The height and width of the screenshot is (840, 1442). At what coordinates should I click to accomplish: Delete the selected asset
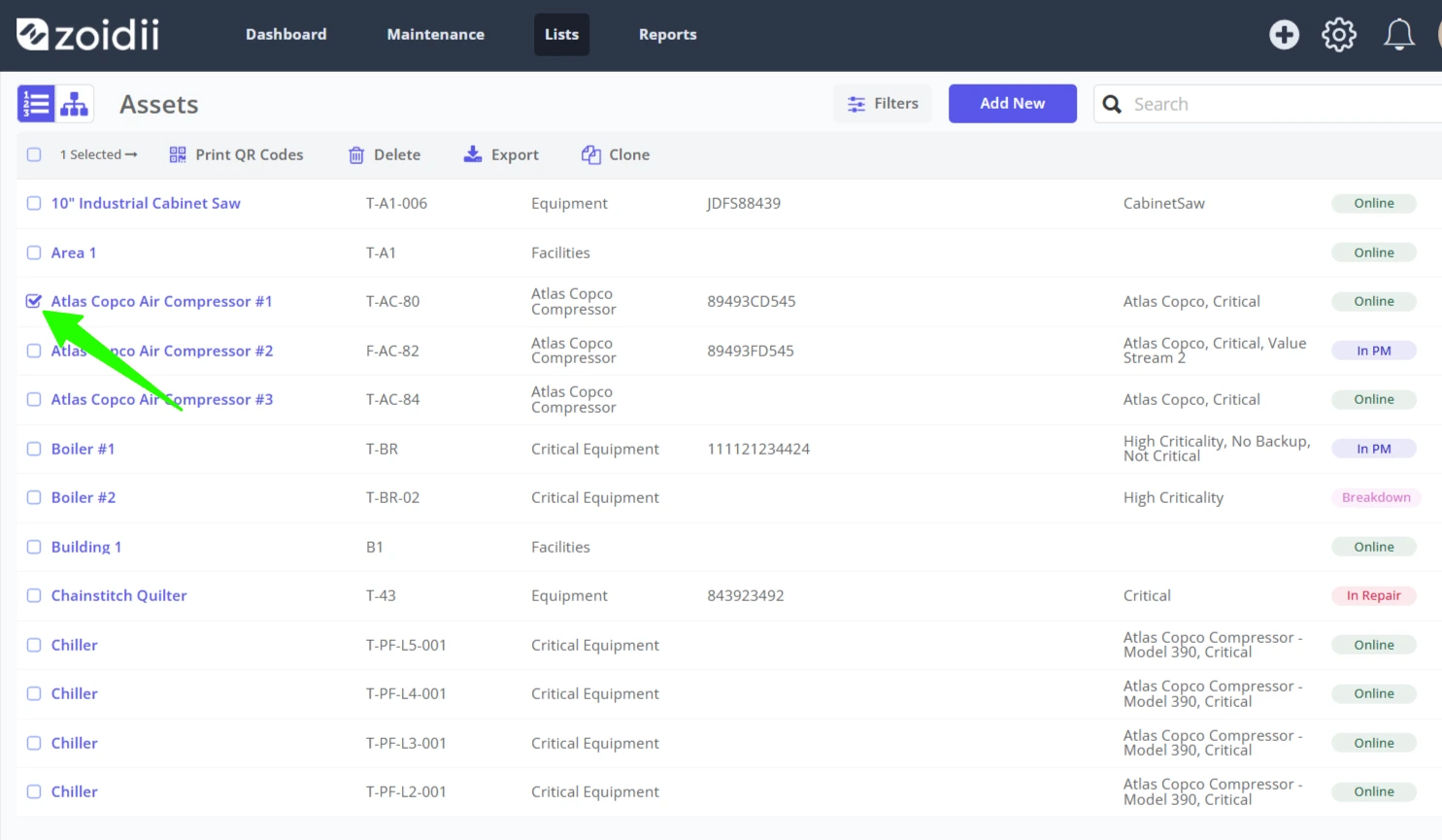(385, 154)
